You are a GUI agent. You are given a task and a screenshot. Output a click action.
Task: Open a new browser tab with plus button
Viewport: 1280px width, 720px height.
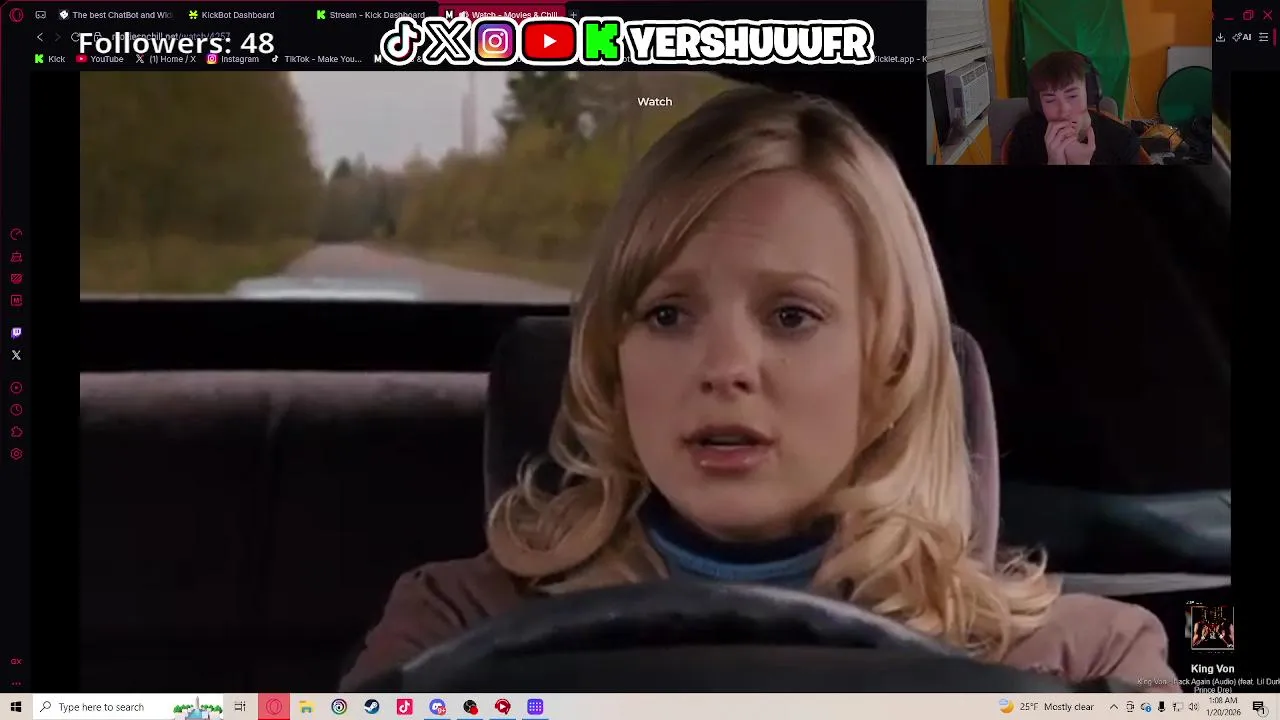pyautogui.click(x=573, y=15)
